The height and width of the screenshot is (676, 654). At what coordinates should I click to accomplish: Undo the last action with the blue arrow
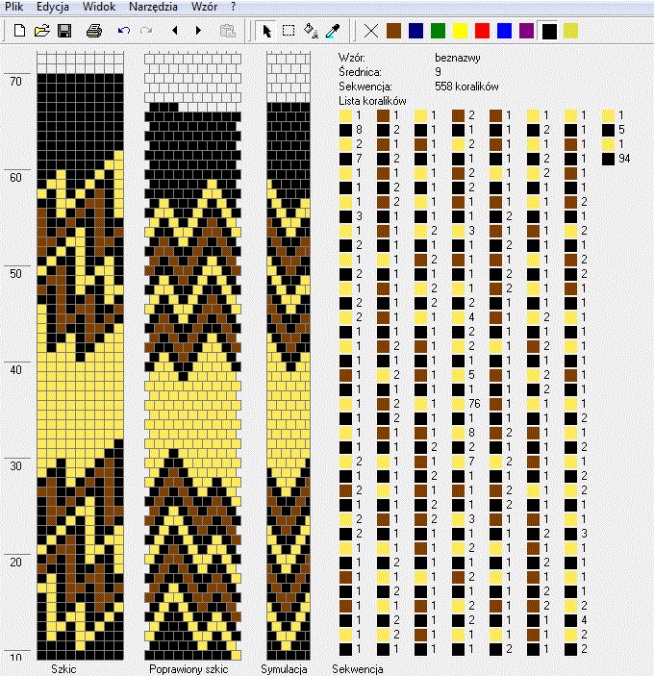pyautogui.click(x=124, y=31)
